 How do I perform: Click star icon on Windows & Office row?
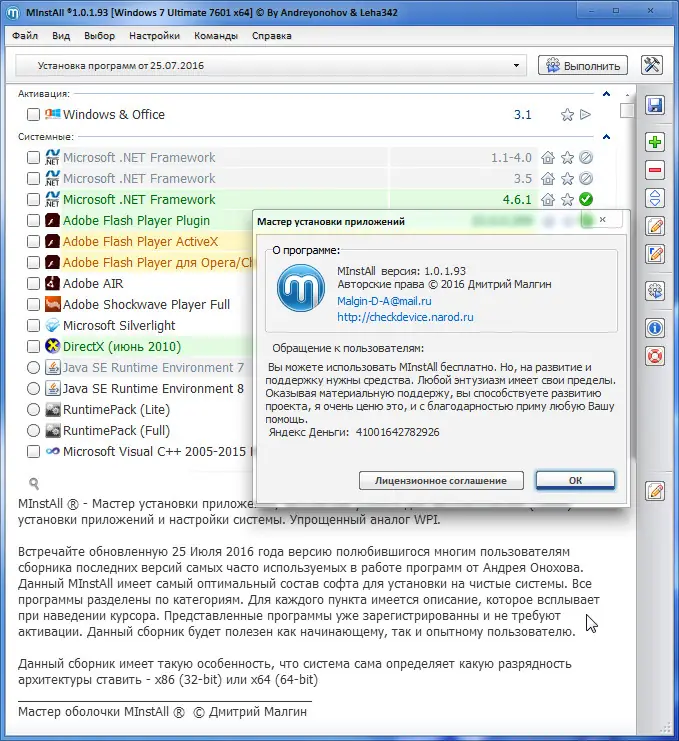[567, 115]
